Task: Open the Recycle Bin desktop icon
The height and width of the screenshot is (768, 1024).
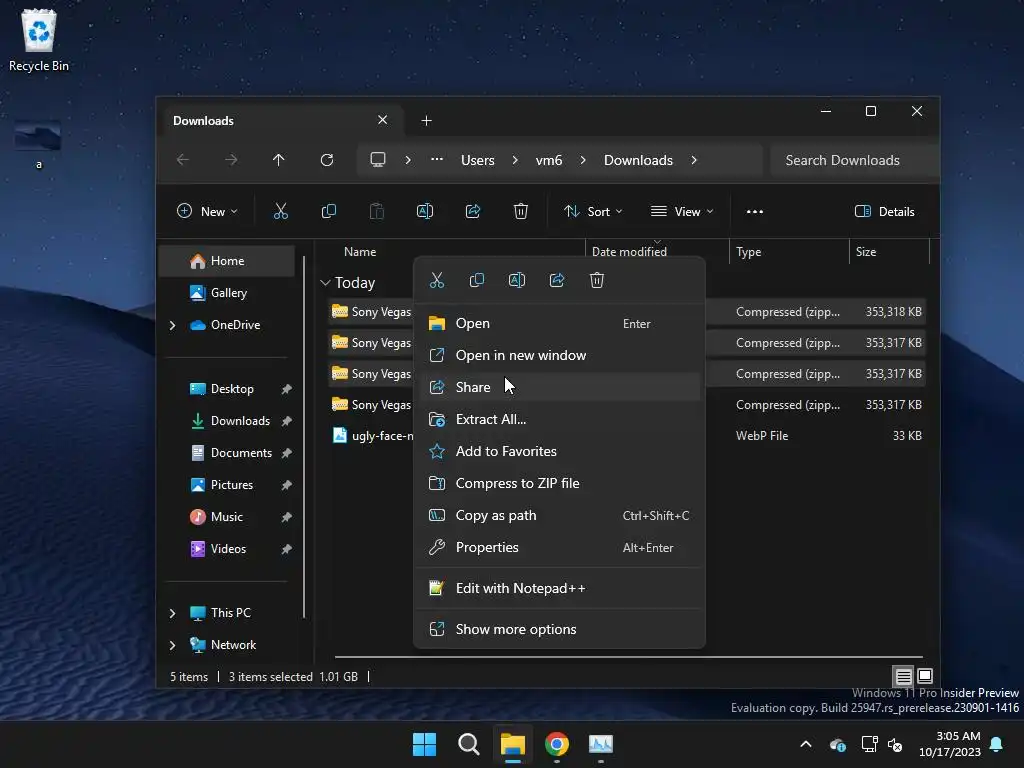Action: (x=39, y=40)
